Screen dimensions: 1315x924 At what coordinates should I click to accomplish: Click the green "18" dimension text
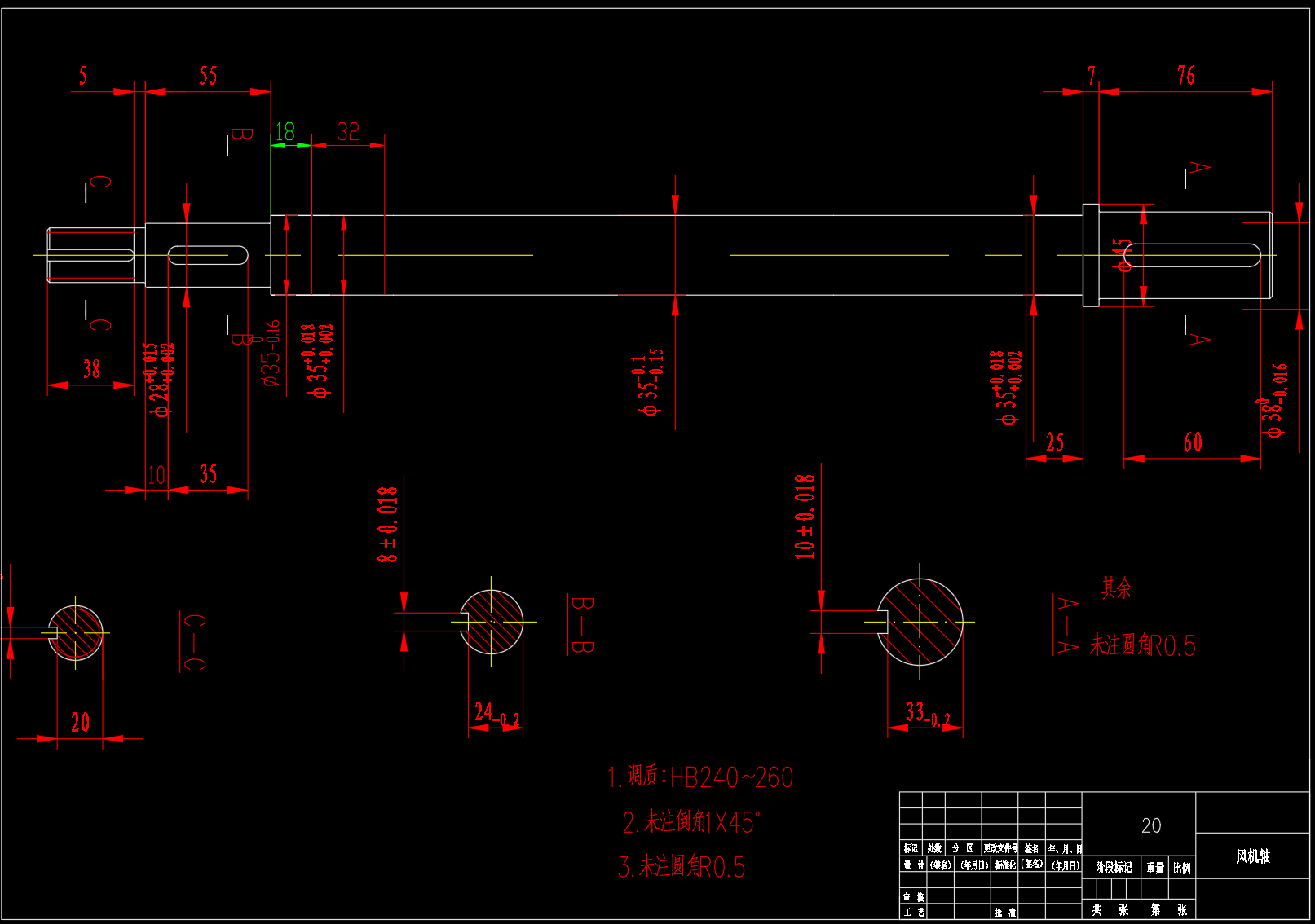[285, 131]
